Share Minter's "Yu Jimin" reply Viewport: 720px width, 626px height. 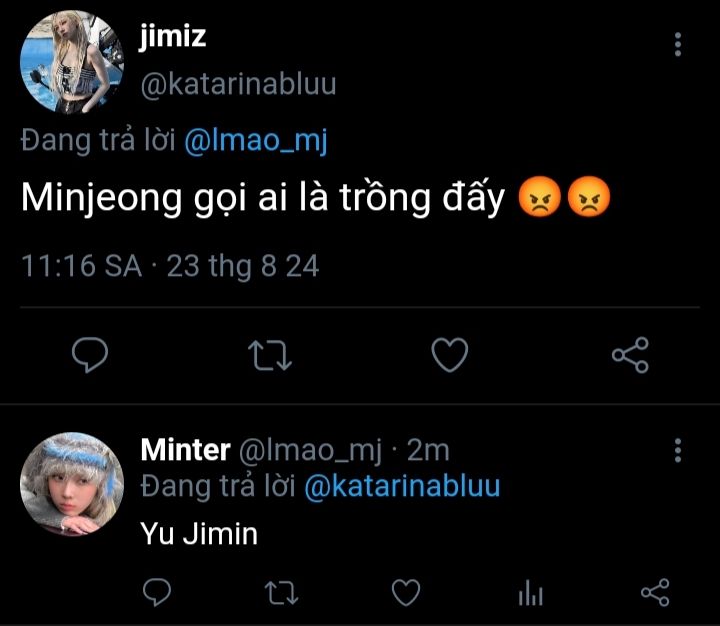tap(654, 593)
